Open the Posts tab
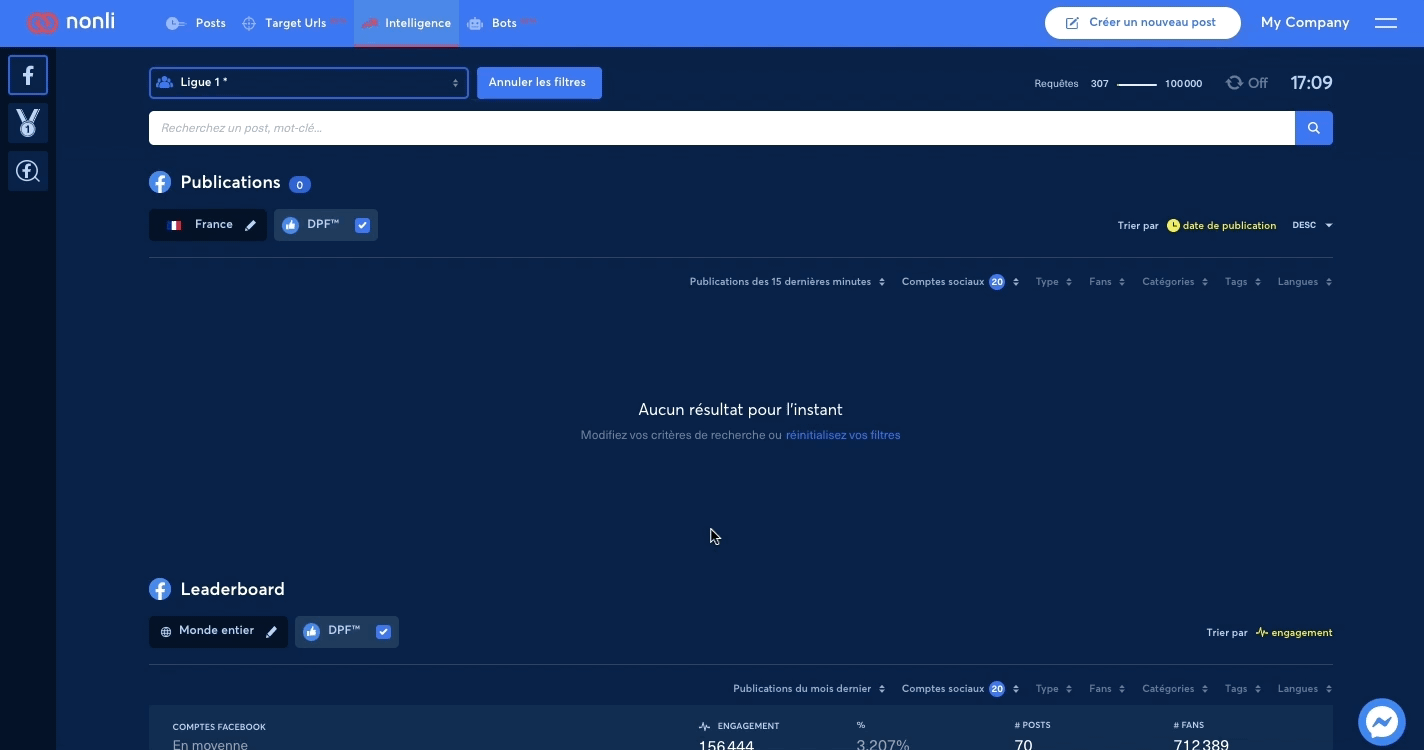 pyautogui.click(x=196, y=23)
